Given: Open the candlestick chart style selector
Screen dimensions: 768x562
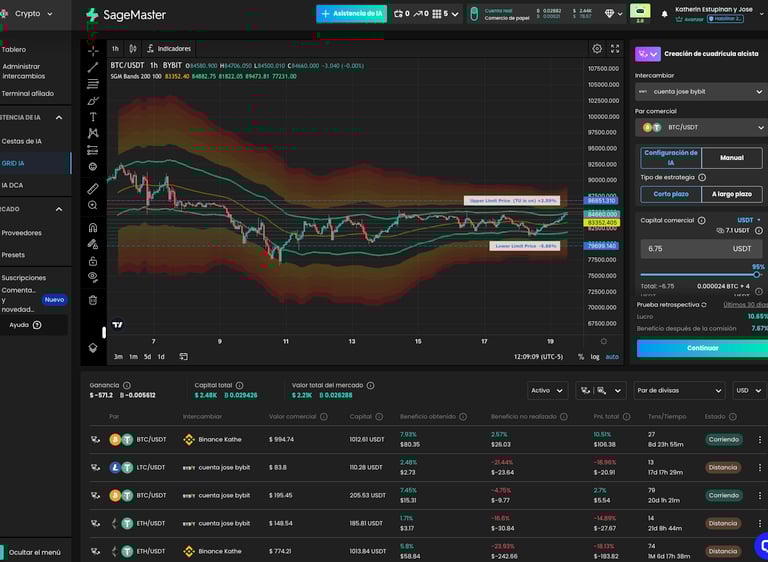Looking at the screenshot, I should tap(133, 49).
